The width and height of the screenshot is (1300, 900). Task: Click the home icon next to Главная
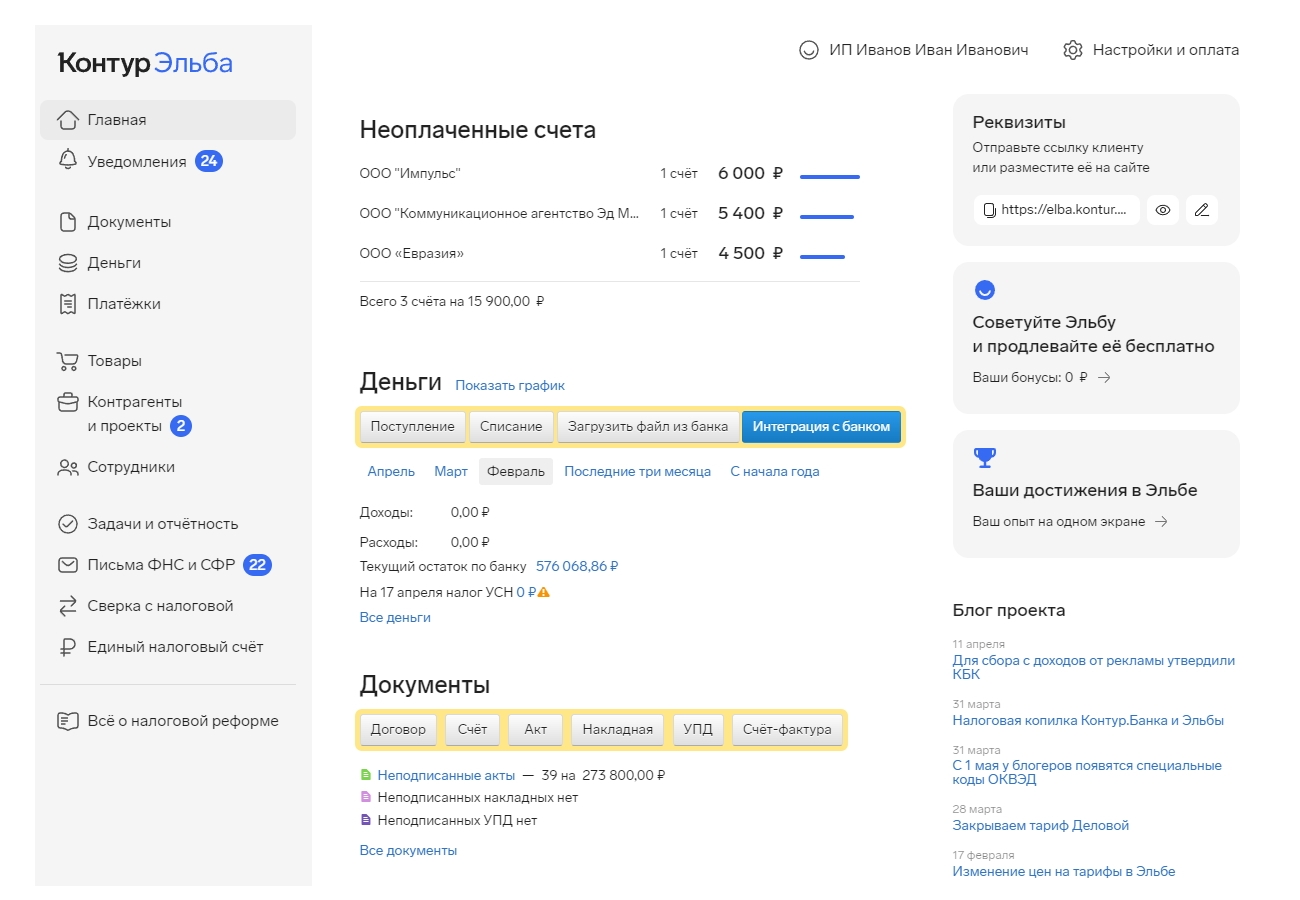tap(68, 120)
